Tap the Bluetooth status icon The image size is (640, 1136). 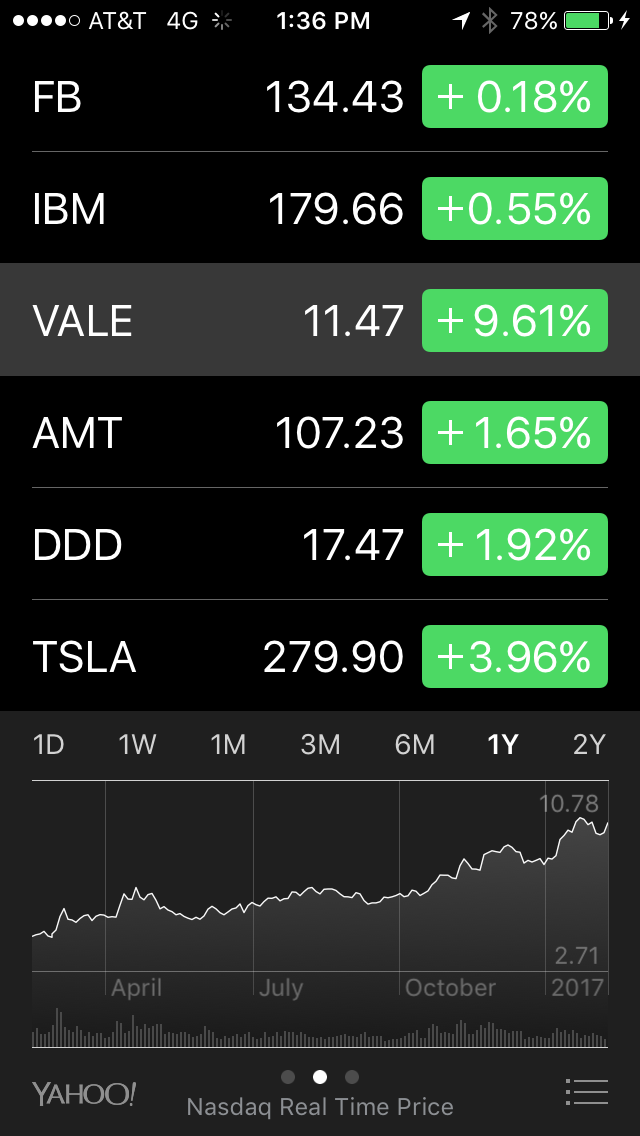click(489, 20)
